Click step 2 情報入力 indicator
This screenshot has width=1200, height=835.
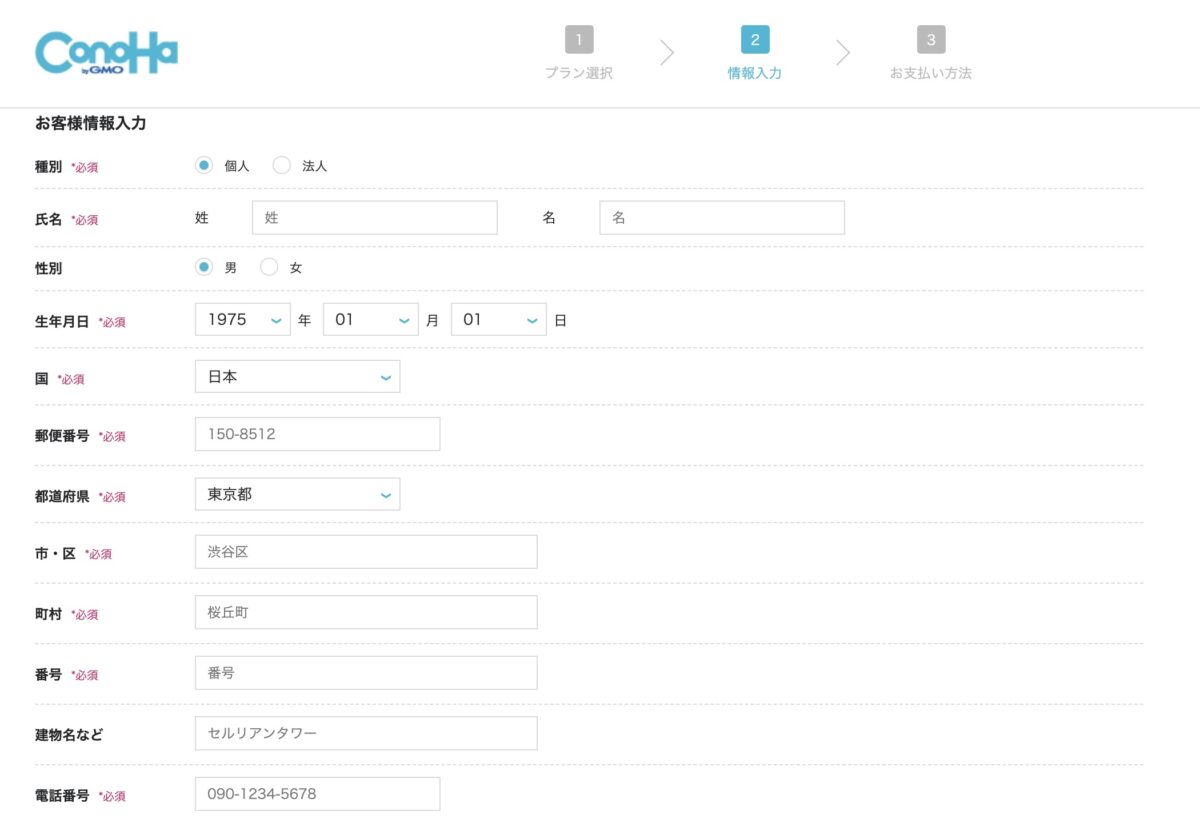755,54
